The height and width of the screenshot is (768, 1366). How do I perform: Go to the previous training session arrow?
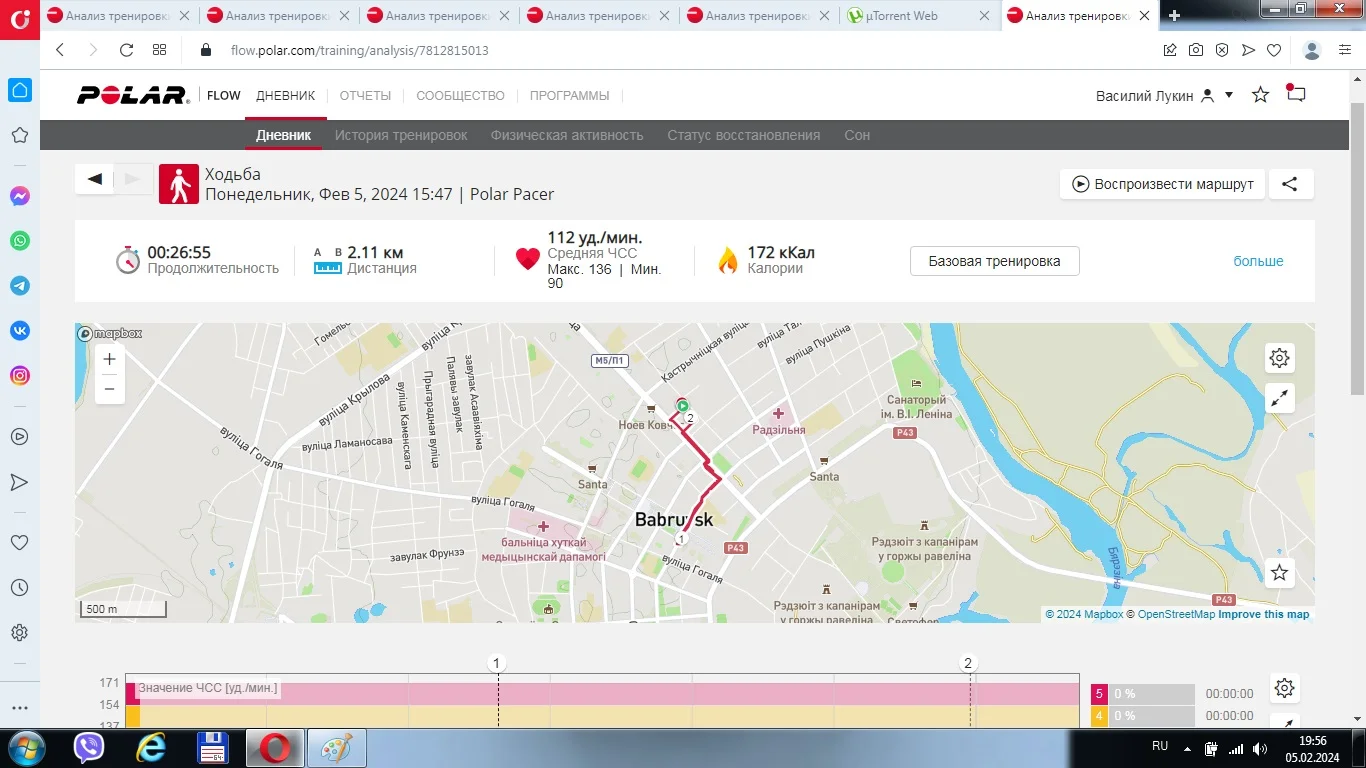coord(95,179)
